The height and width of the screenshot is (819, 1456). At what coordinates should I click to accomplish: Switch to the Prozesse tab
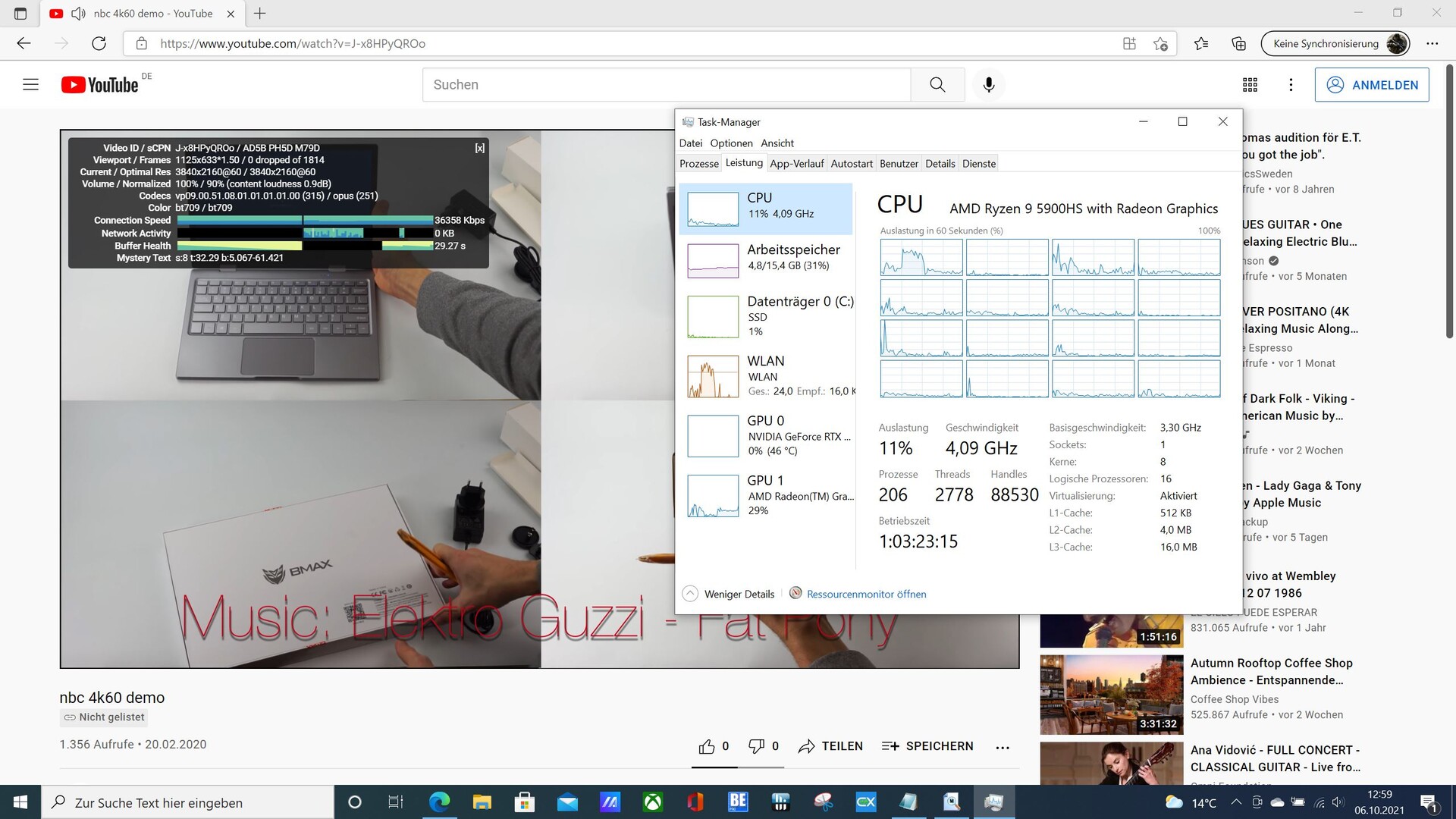tap(698, 164)
